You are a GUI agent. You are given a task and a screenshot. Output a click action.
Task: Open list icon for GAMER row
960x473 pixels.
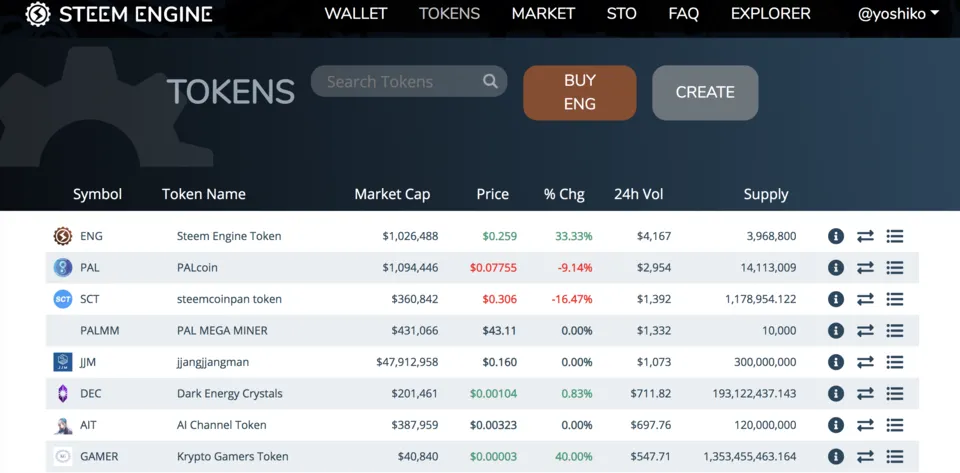pos(894,456)
